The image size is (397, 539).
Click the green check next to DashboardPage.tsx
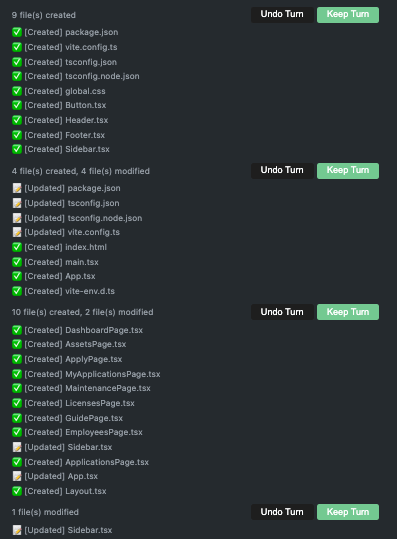(x=17, y=330)
